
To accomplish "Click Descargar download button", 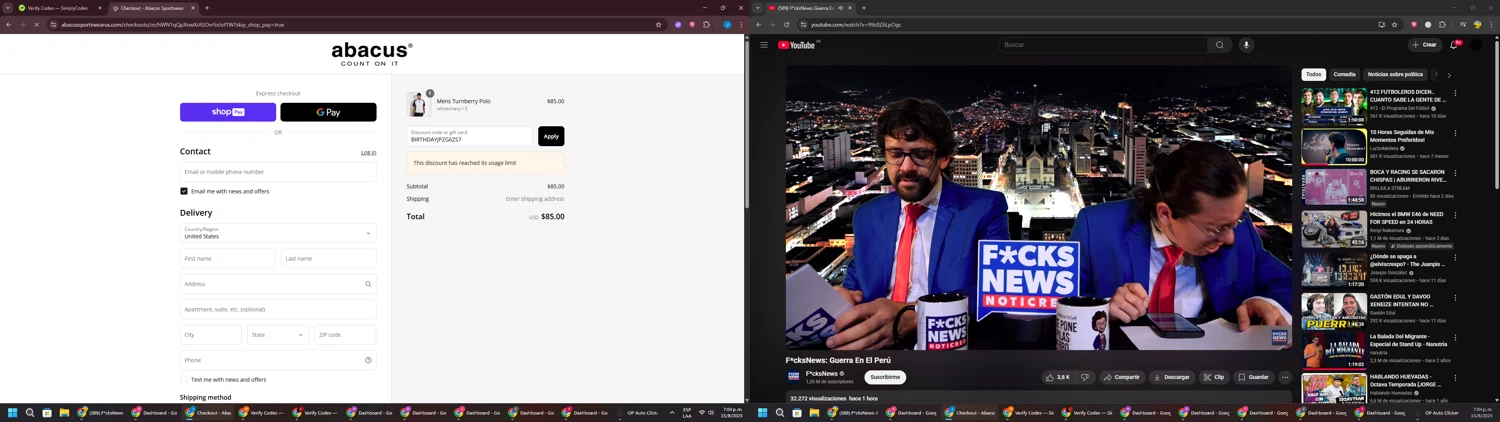I will click(1171, 377).
